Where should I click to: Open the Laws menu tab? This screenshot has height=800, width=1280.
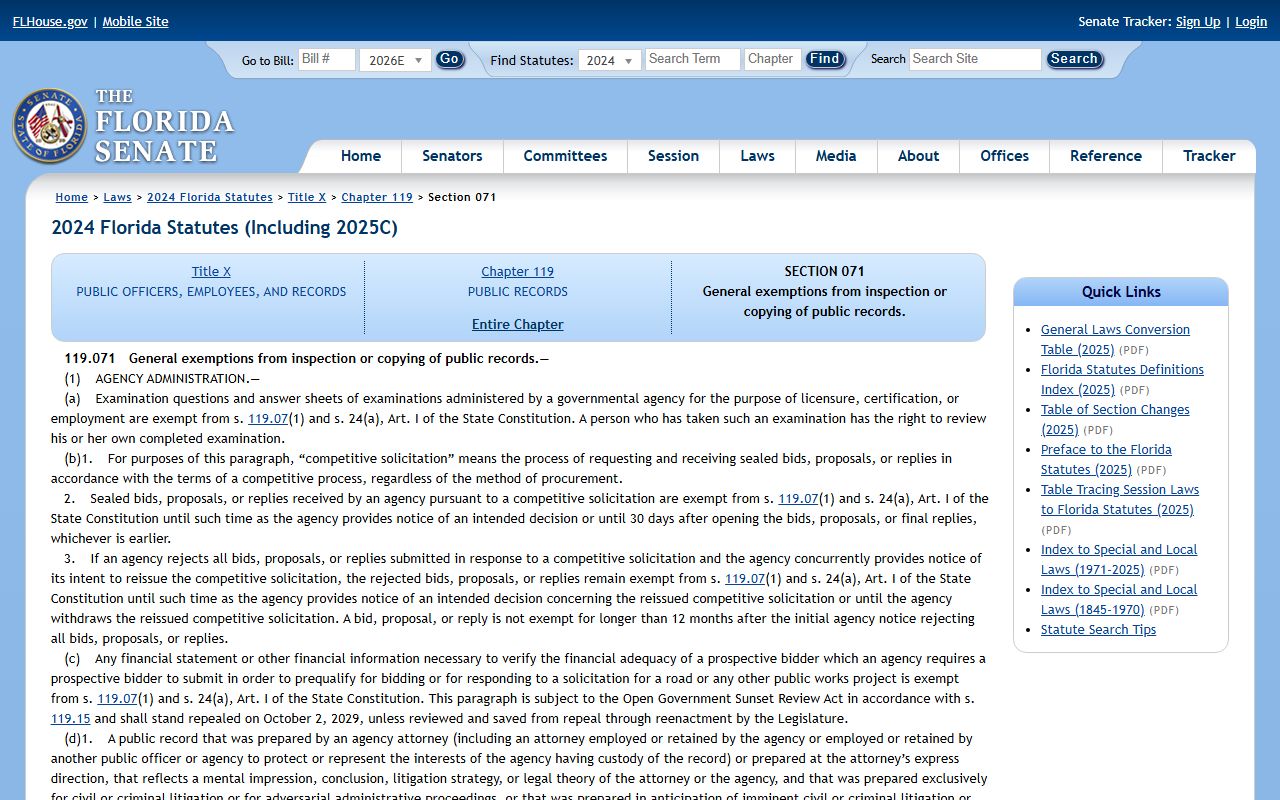click(757, 156)
